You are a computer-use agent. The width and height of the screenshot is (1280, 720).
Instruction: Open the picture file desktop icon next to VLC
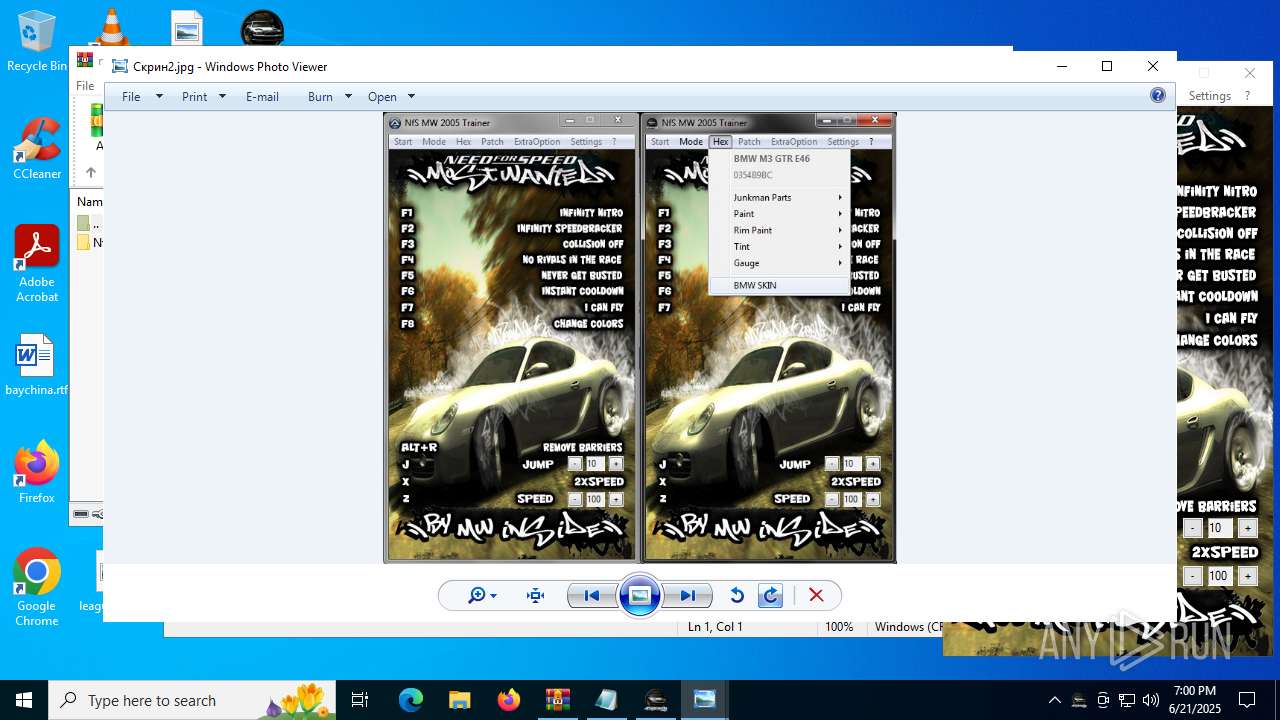point(187,28)
